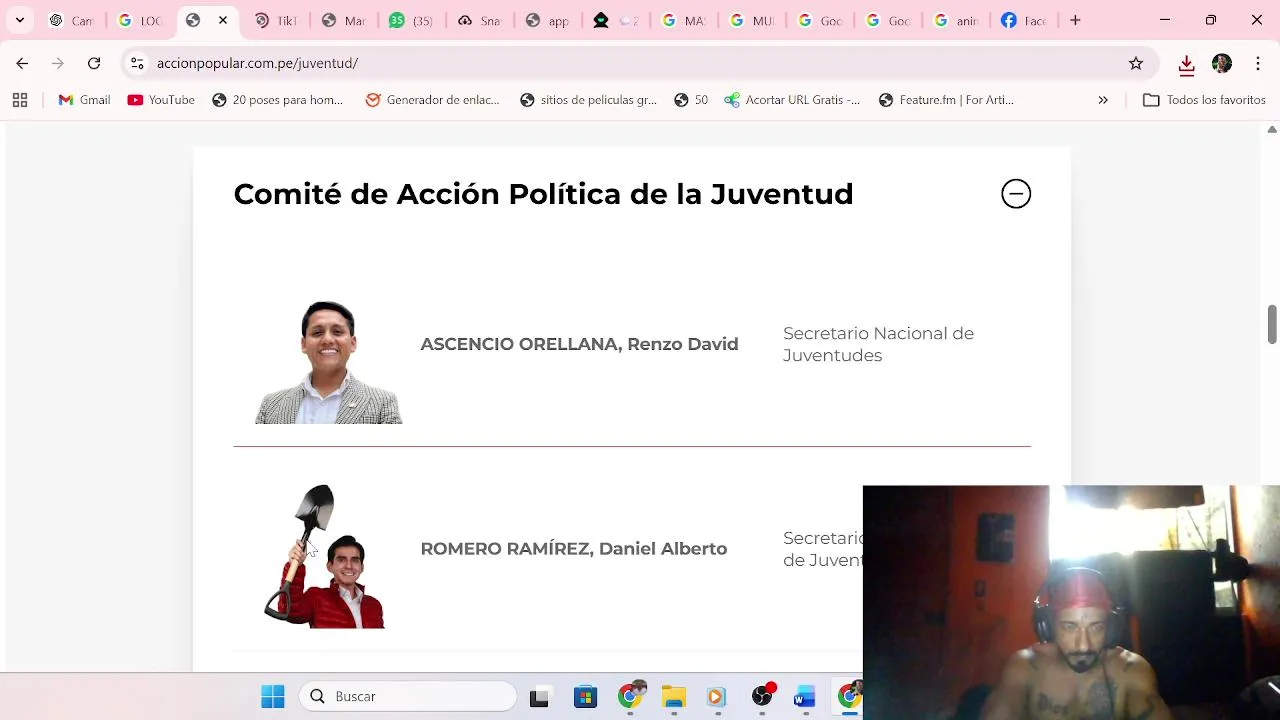Switch to the '(35)' green icon tab
Viewport: 1280px width, 720px height.
(x=411, y=20)
